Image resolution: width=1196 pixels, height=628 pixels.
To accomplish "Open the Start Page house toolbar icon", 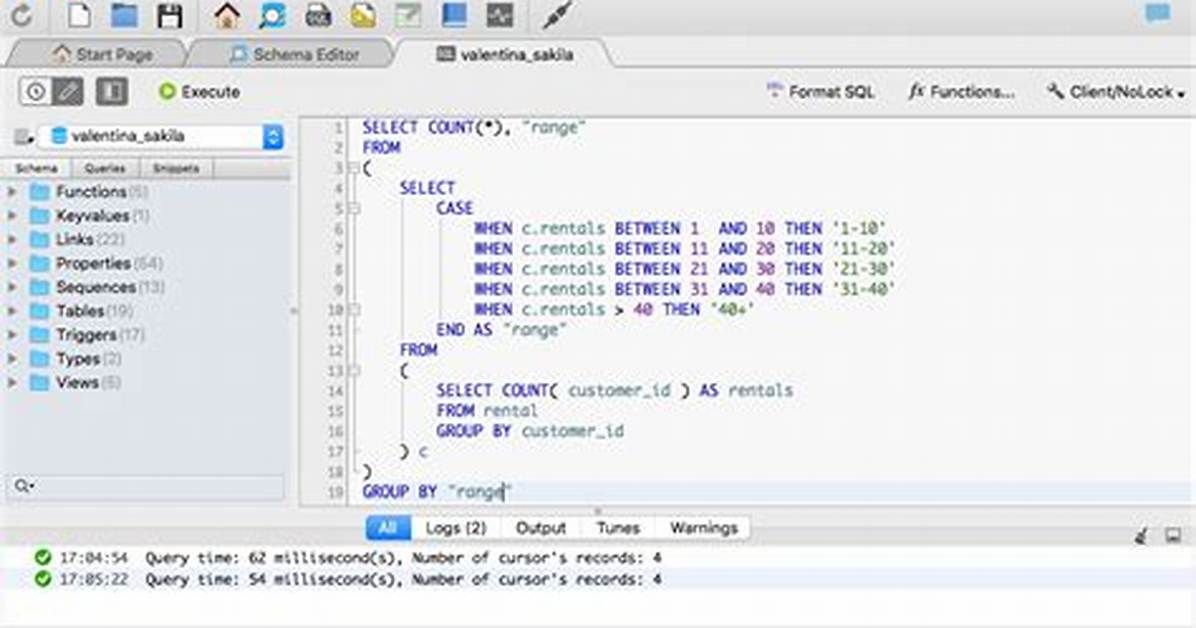I will (x=227, y=14).
